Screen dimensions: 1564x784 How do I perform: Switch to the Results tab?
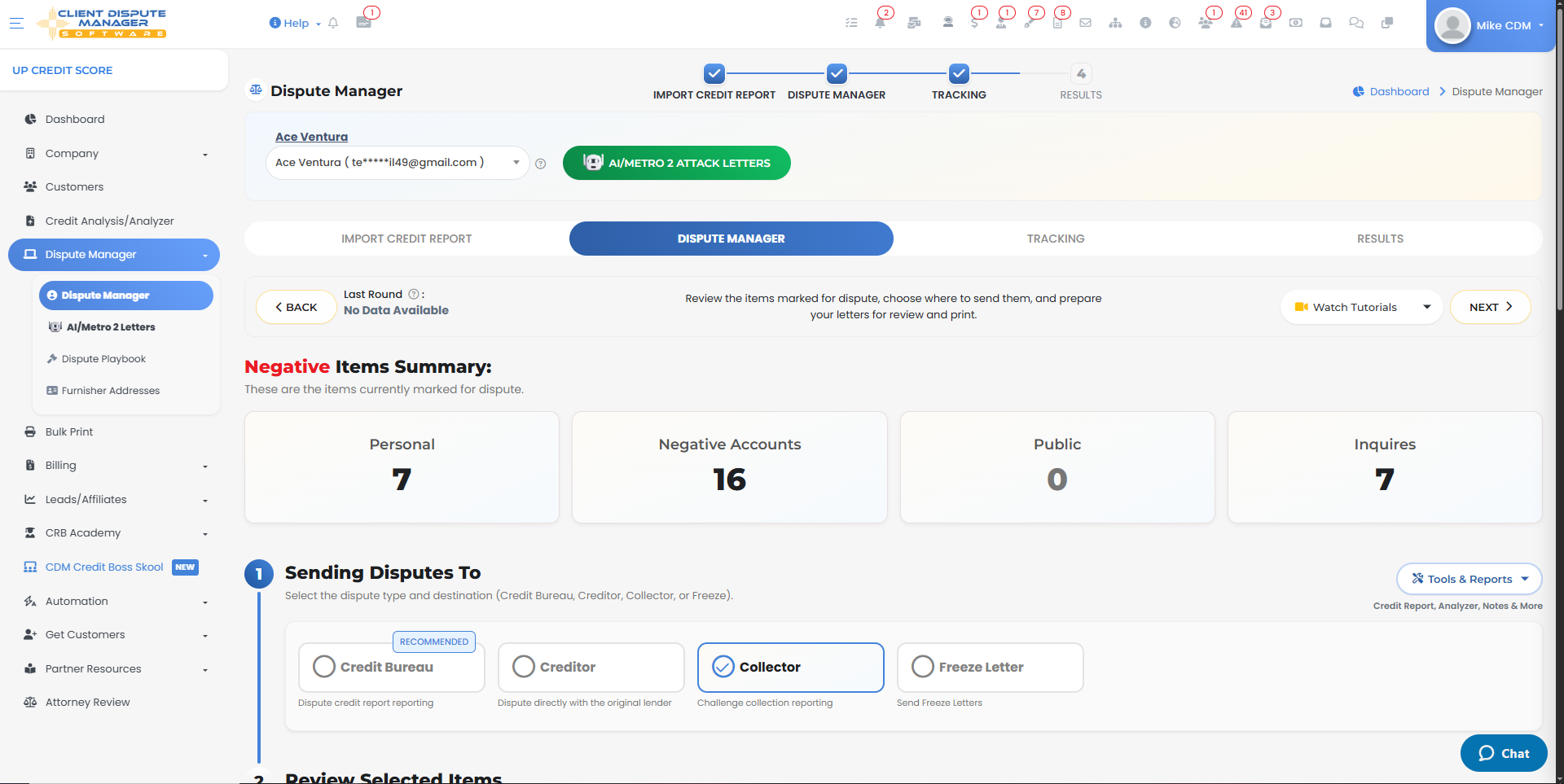point(1380,239)
